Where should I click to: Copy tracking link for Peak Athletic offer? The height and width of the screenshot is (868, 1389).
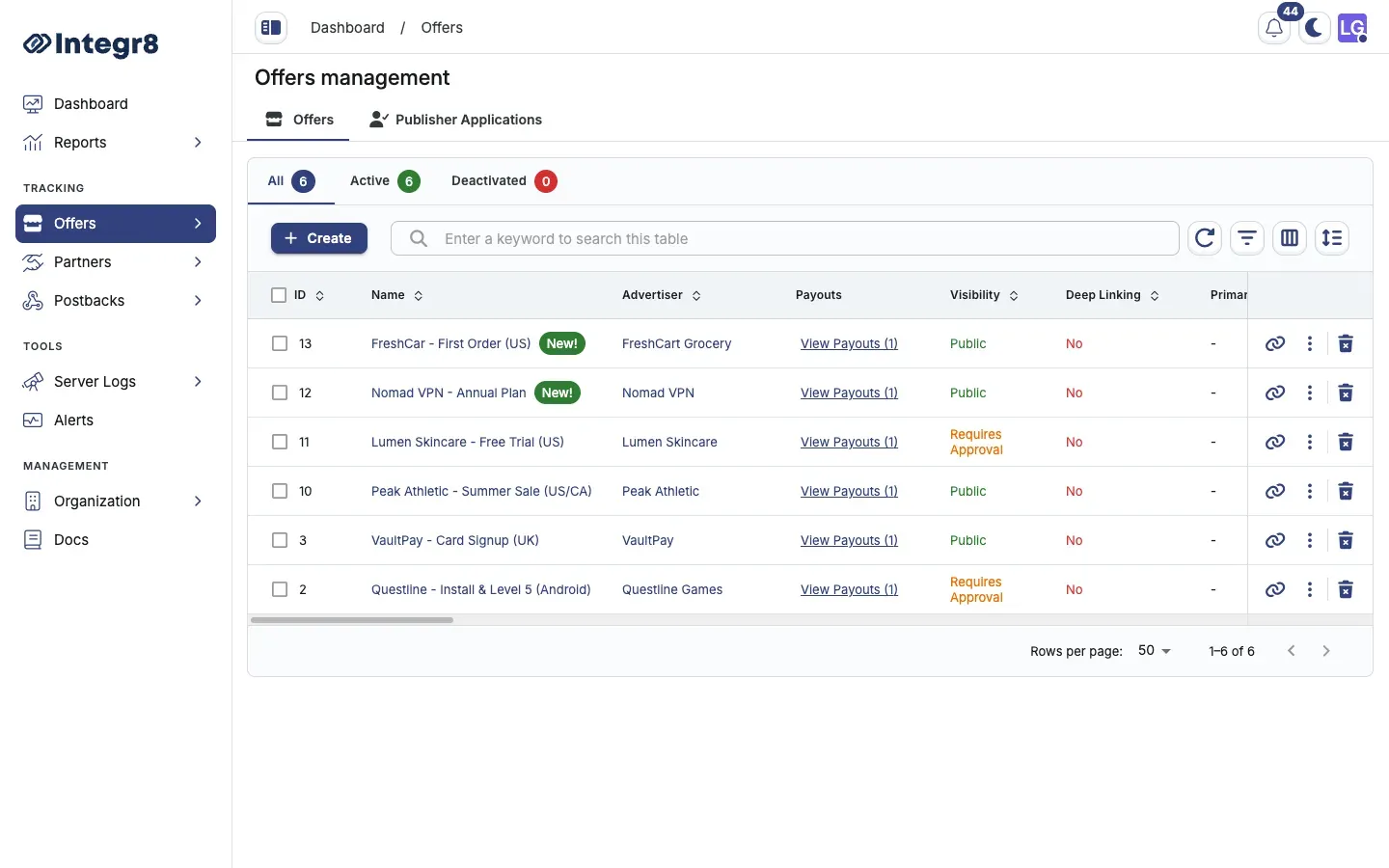(x=1275, y=491)
